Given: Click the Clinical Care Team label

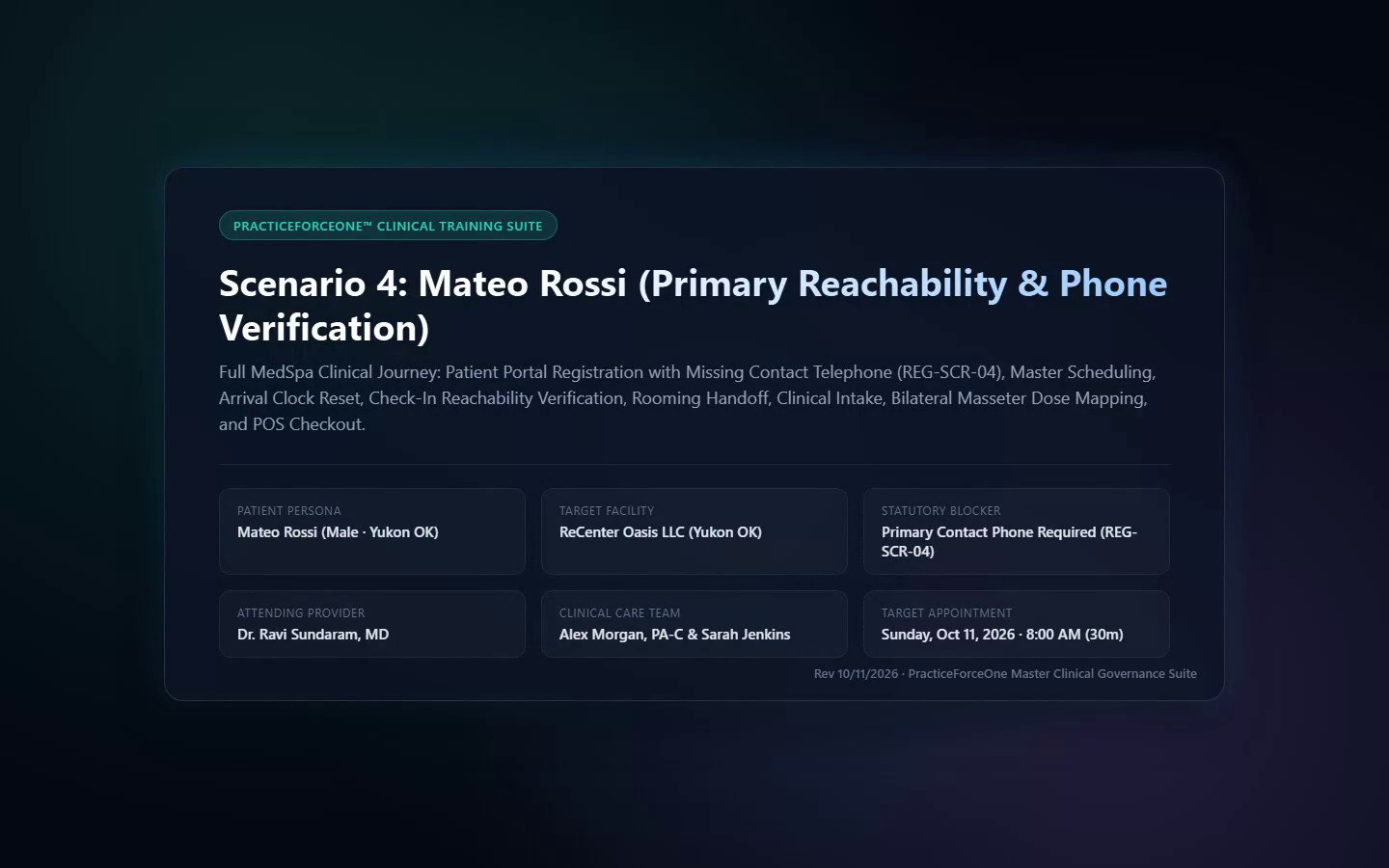Looking at the screenshot, I should point(619,613).
